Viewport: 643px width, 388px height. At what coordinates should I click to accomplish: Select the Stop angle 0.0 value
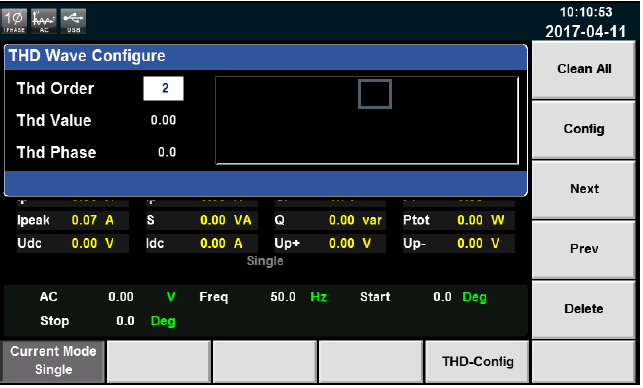coord(125,321)
